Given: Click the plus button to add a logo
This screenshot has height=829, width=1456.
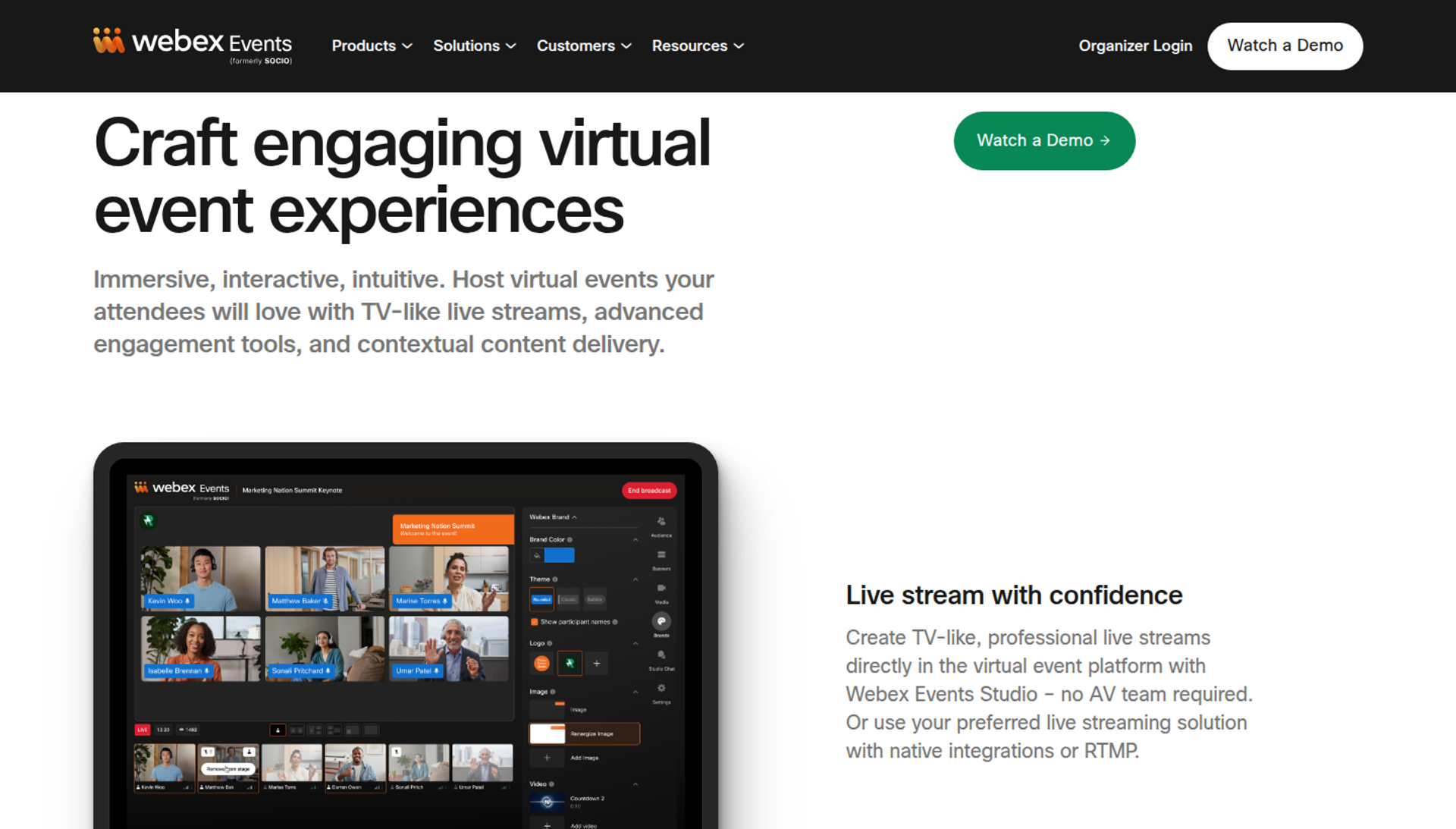Looking at the screenshot, I should (597, 664).
